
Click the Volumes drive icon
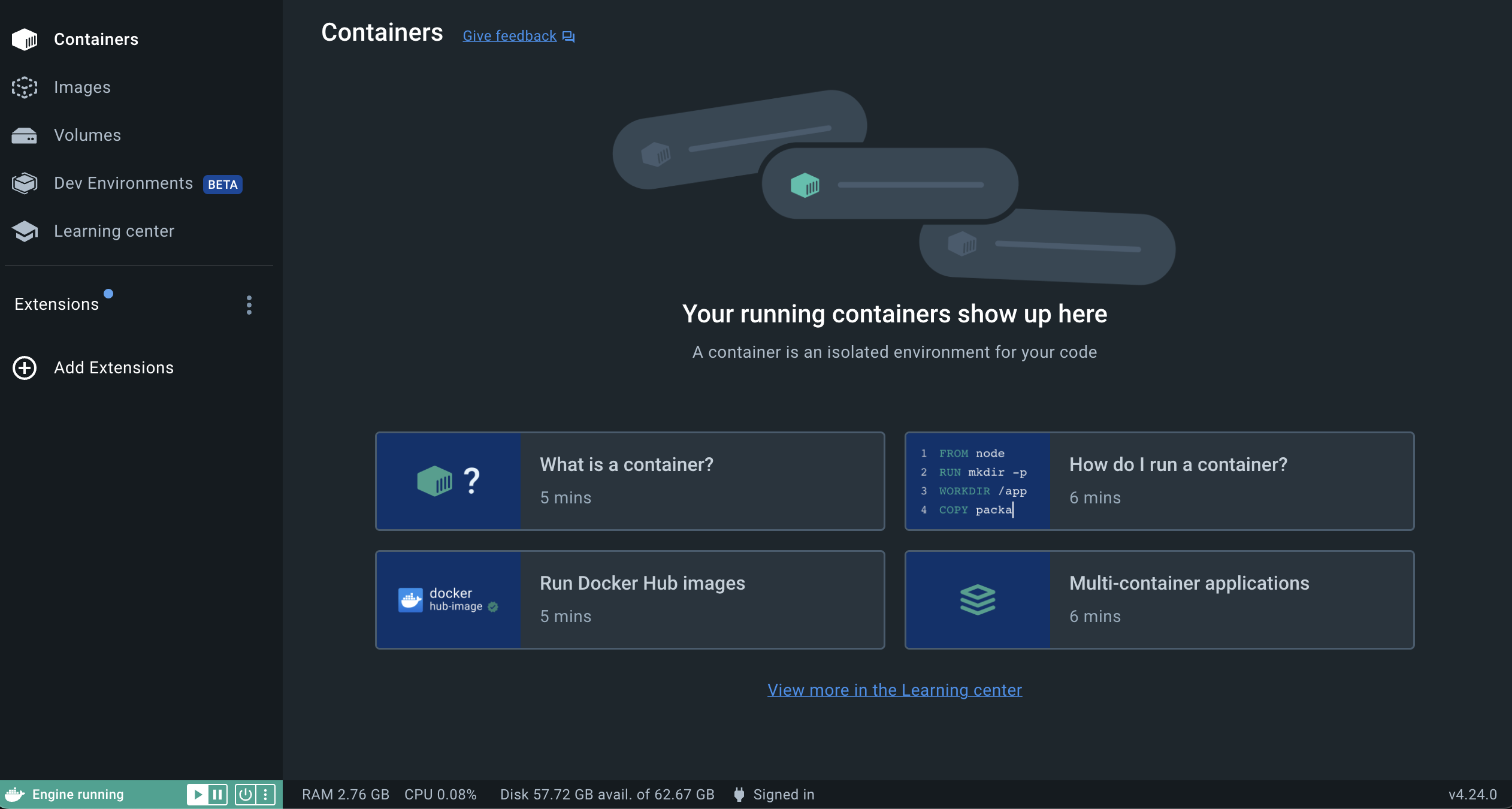point(25,135)
